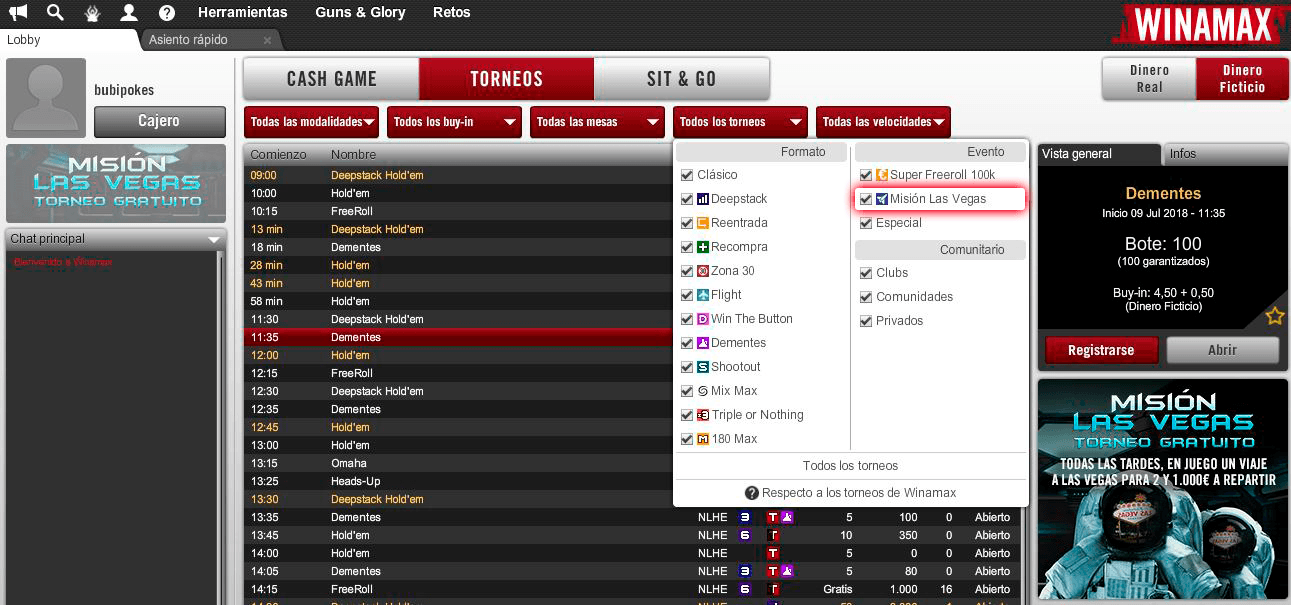Click the Todos los torneos reset link
The image size is (1291, 605).
click(850, 466)
